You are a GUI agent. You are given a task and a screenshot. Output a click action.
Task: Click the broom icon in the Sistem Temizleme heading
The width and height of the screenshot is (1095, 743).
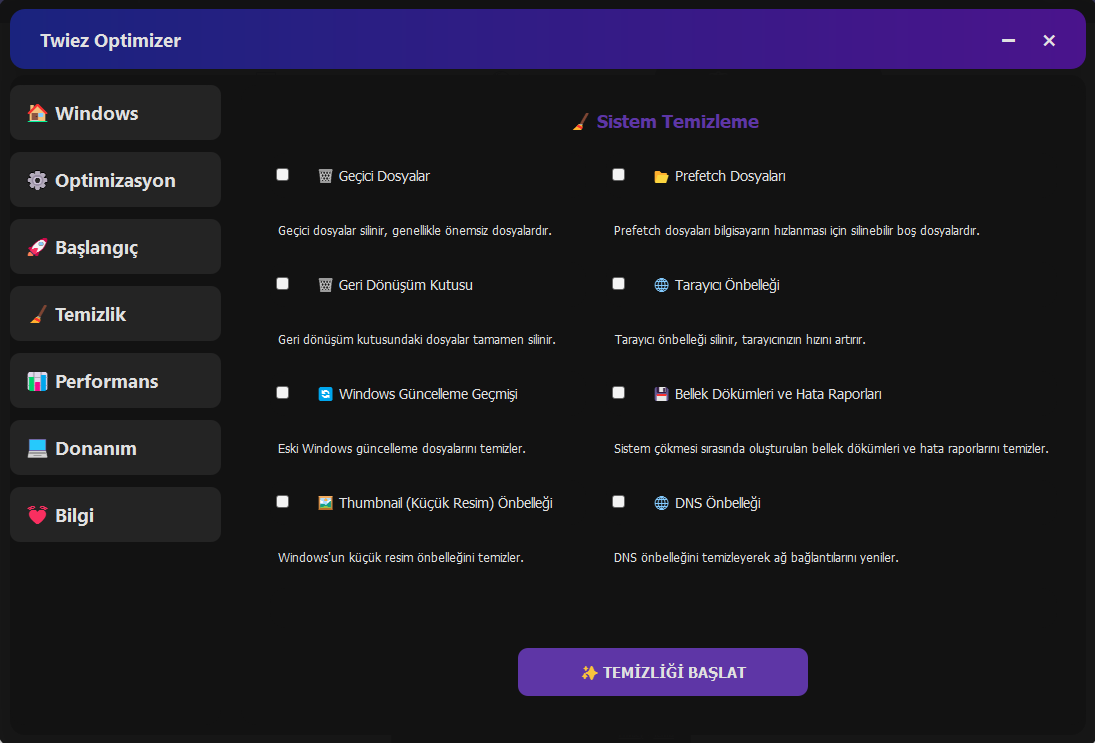[580, 122]
